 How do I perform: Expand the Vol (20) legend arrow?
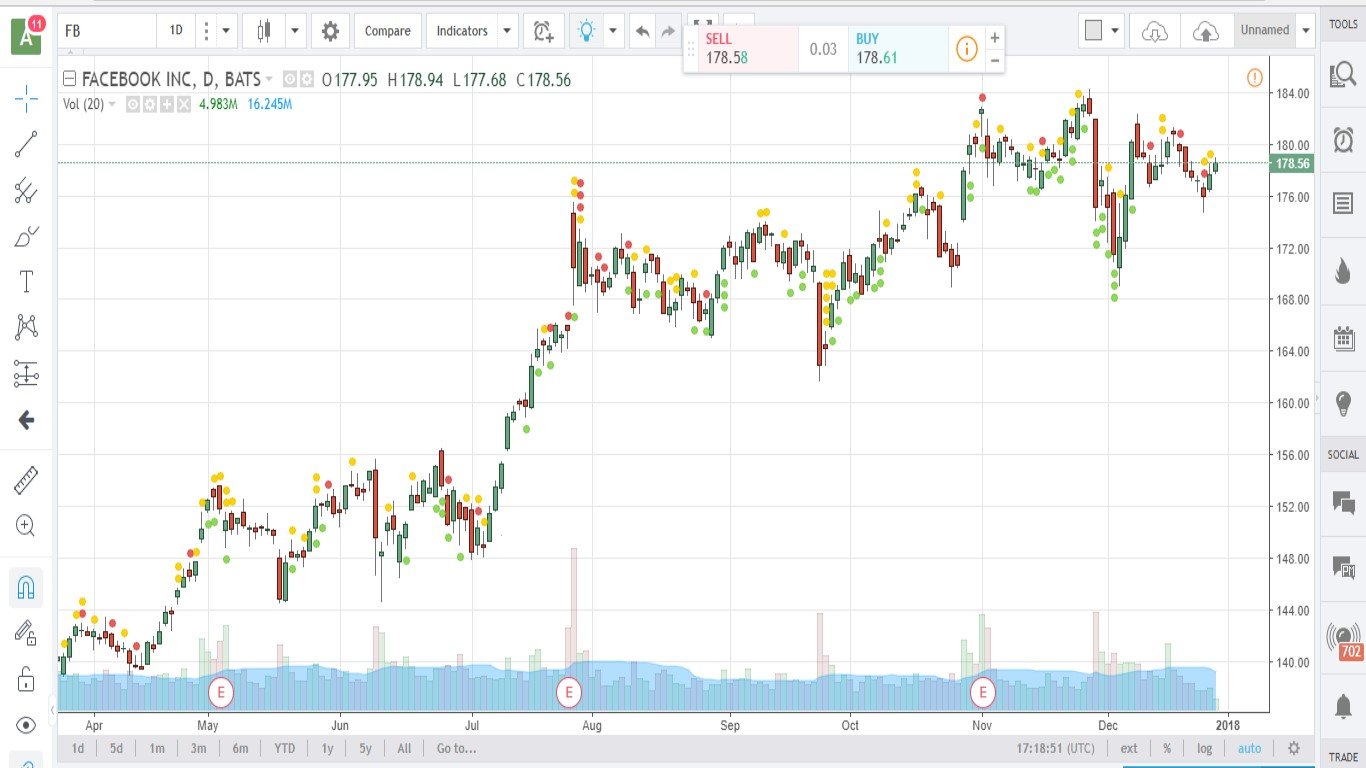point(112,104)
